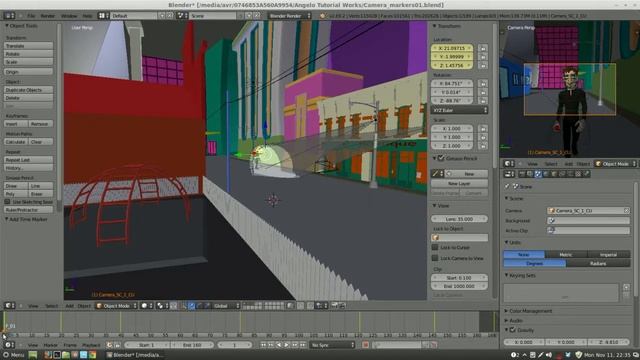Enable the Use Sketching Sessions checkbox
The height and width of the screenshot is (360, 640).
point(7,202)
